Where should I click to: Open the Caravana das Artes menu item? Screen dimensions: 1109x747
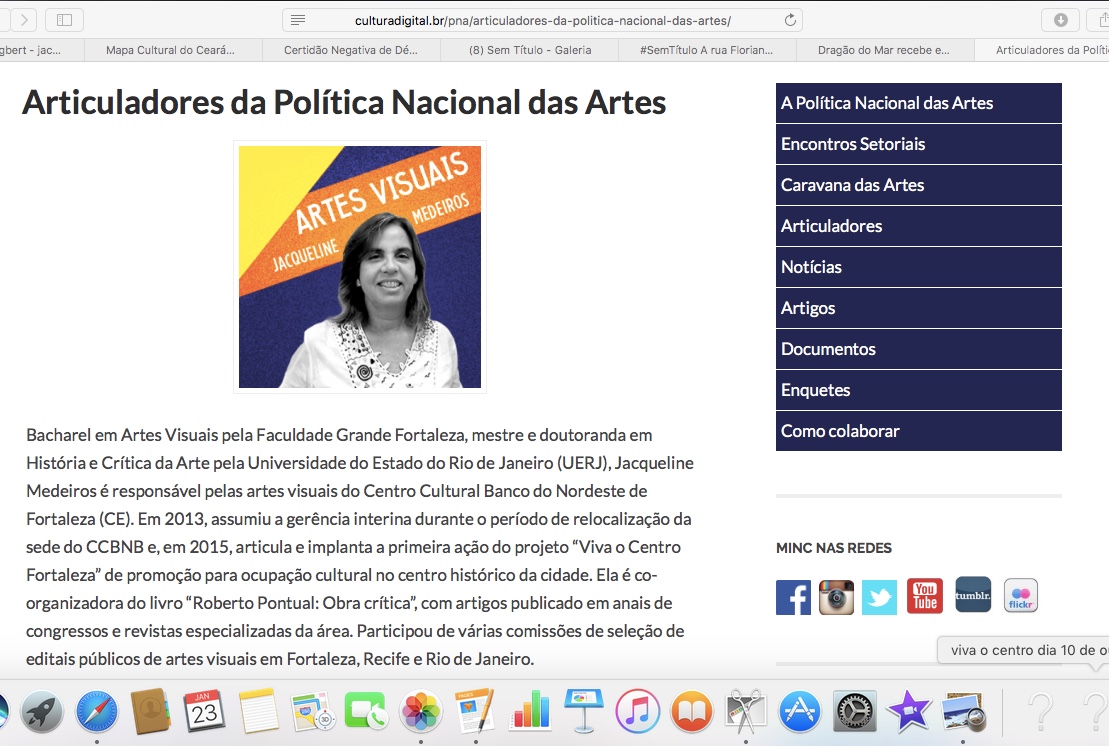pos(852,185)
